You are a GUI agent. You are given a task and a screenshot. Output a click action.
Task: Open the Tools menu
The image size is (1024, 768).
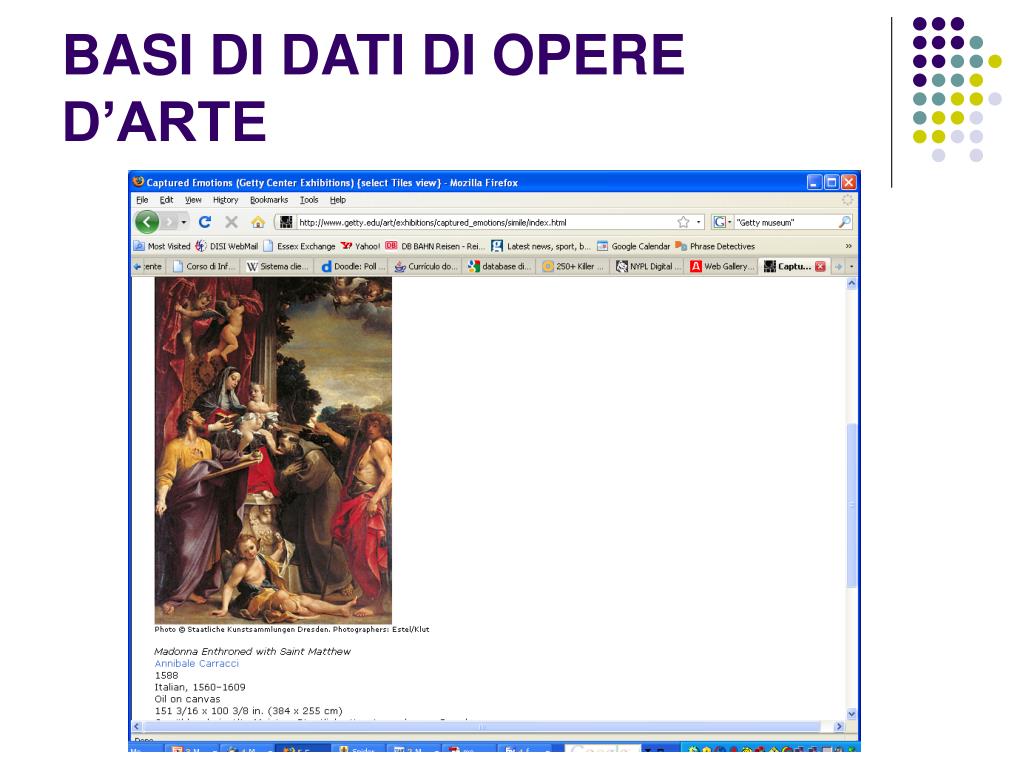[309, 200]
